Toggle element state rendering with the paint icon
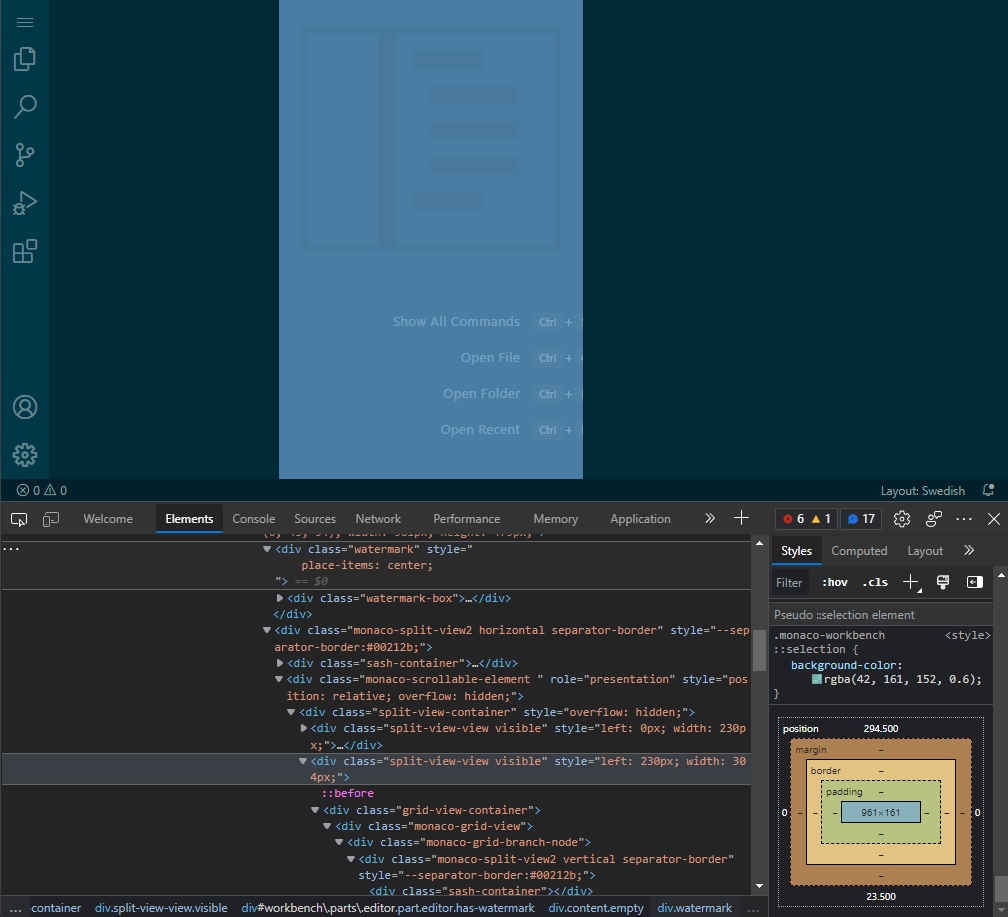 pos(942,582)
